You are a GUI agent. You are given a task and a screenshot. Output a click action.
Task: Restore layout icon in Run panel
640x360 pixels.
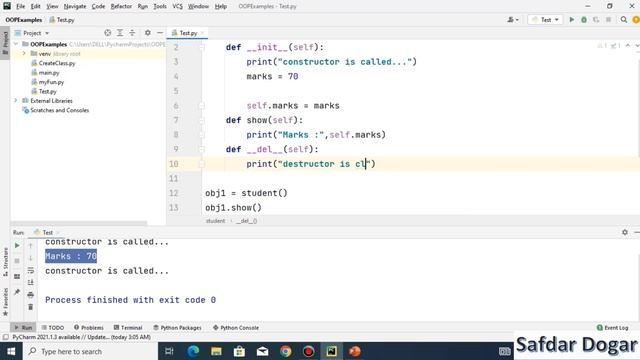coord(17,276)
